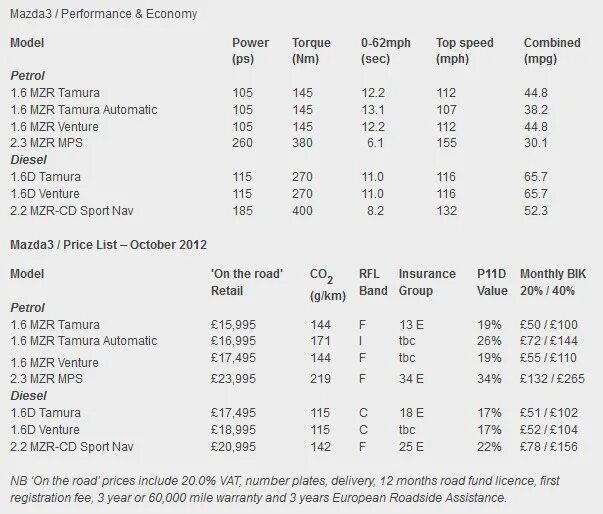The width and height of the screenshot is (603, 514).
Task: Click the P11D Value column header
Action: point(492,282)
